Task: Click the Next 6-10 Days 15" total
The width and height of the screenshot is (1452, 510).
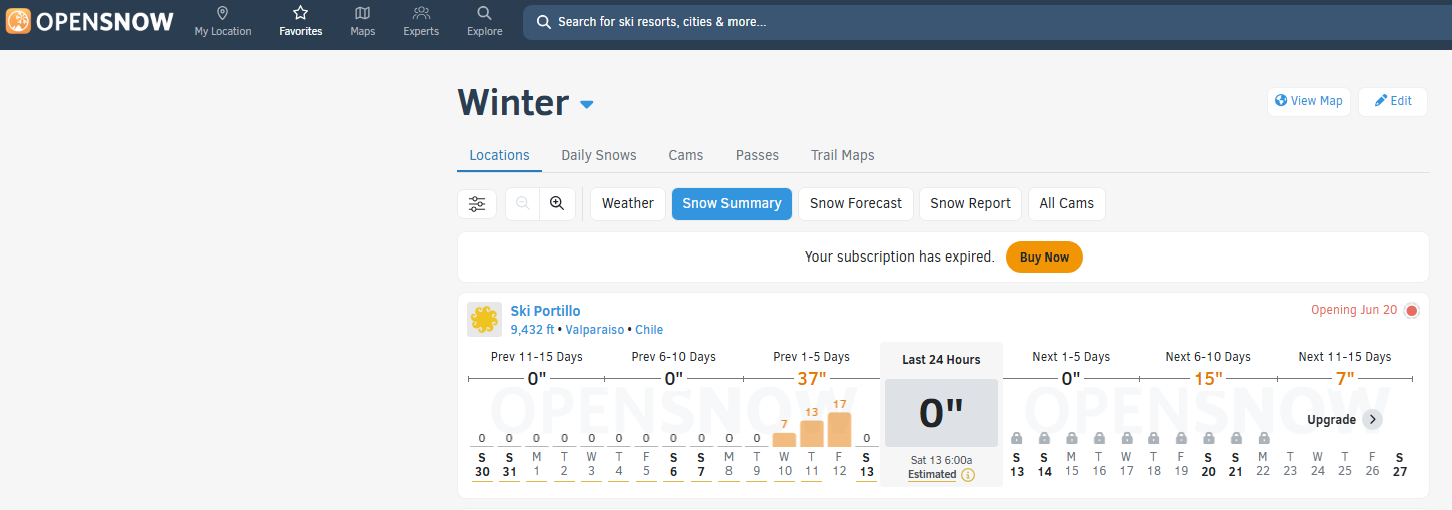Action: click(1208, 379)
